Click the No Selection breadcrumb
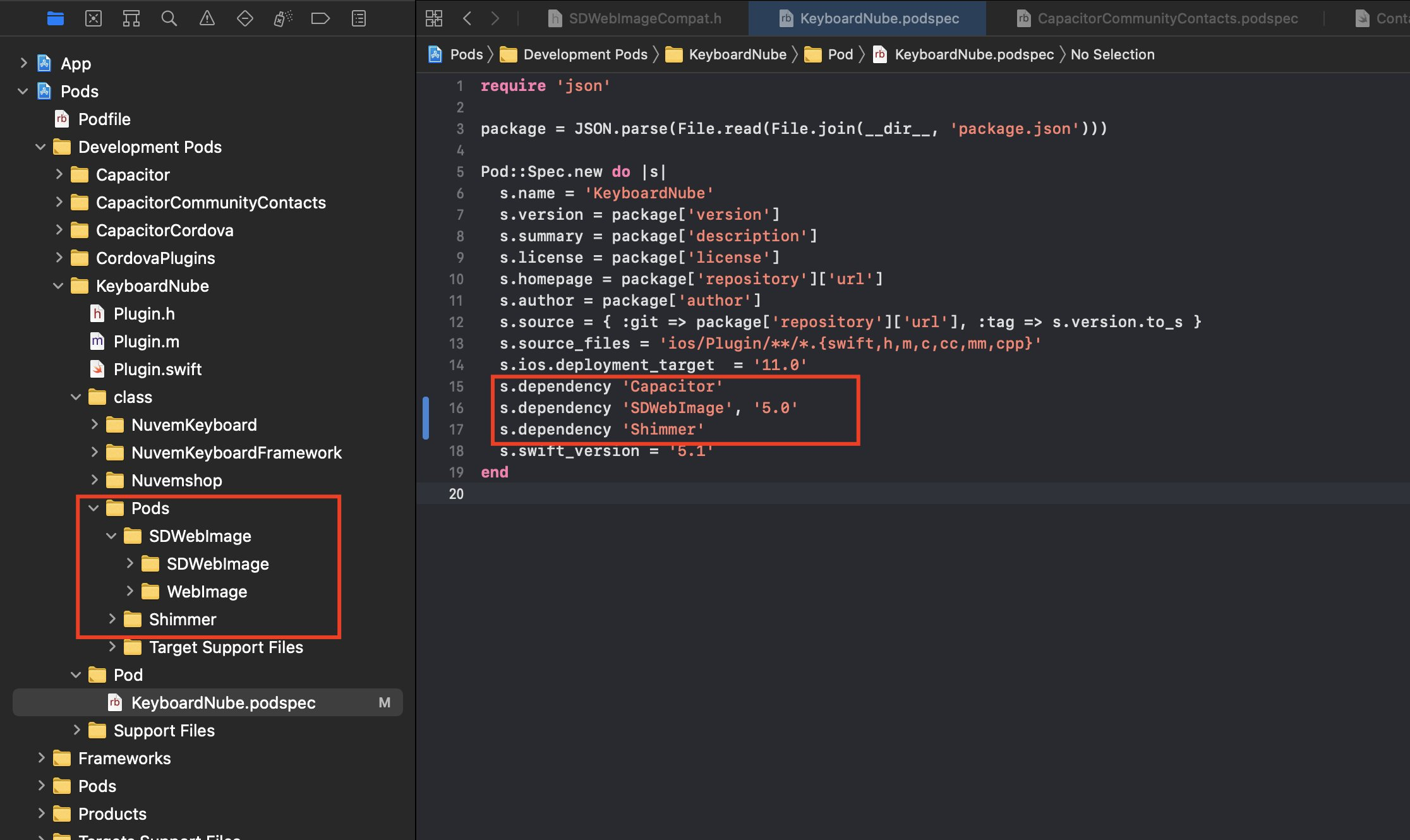 [x=1112, y=54]
